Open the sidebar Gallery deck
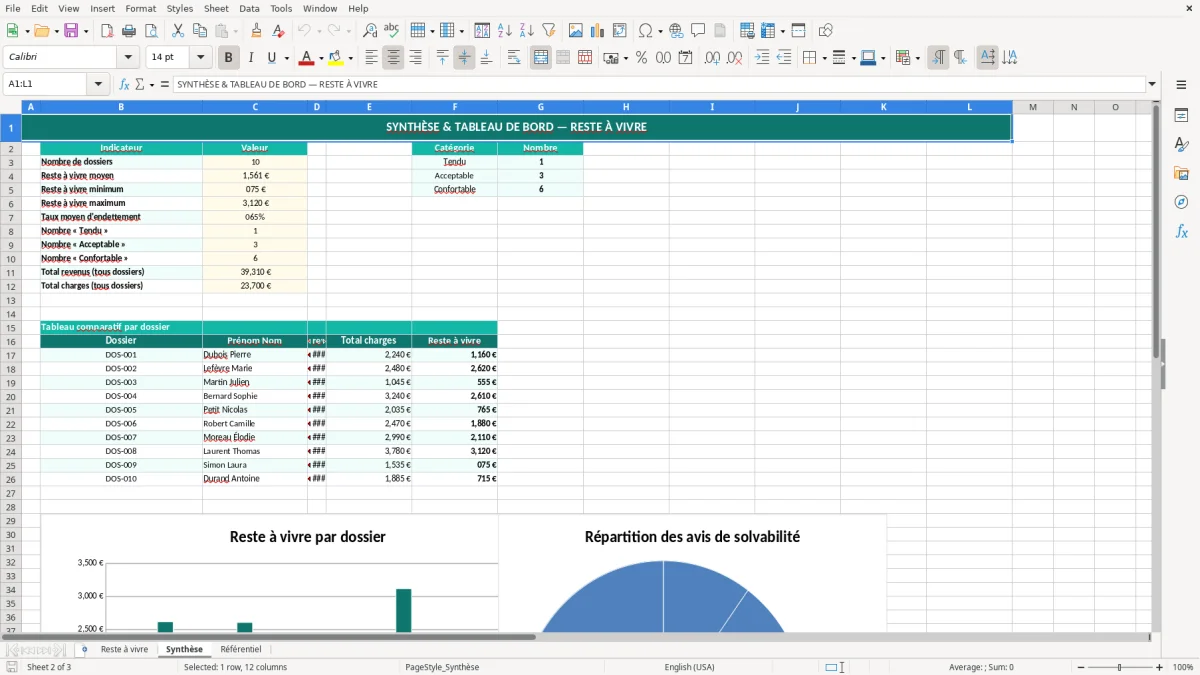 coord(1181,174)
